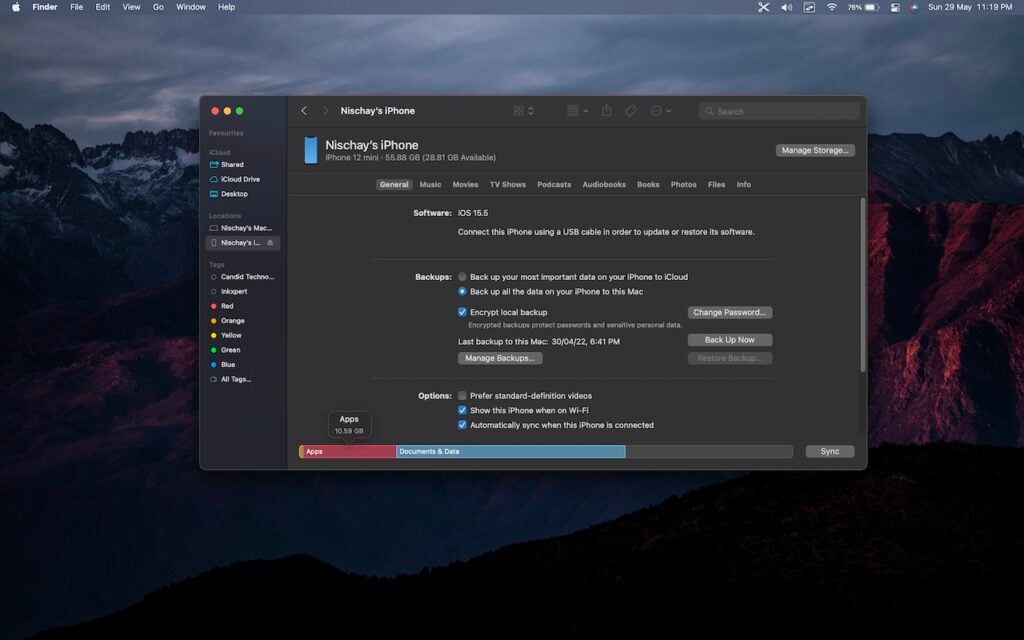The image size is (1024, 640).
Task: Switch to the Audiobooks tab
Action: pyautogui.click(x=604, y=185)
